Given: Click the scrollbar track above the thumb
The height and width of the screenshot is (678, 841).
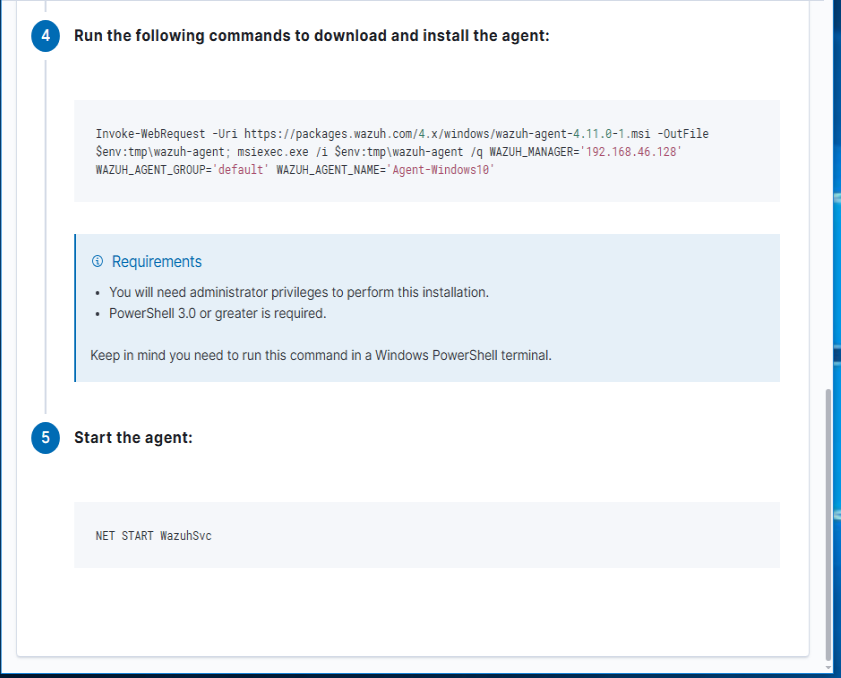Looking at the screenshot, I should (828, 200).
